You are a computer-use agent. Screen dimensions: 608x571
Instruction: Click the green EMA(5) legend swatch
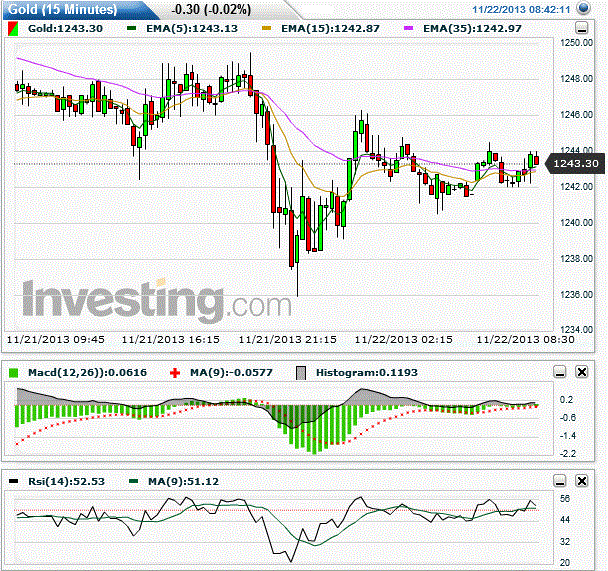pyautogui.click(x=132, y=28)
